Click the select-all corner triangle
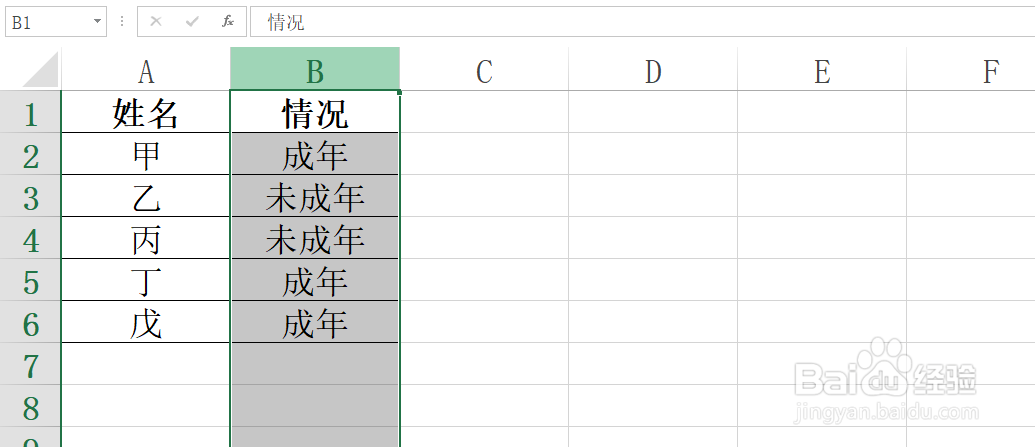The width and height of the screenshot is (1035, 447). pyautogui.click(x=41, y=70)
